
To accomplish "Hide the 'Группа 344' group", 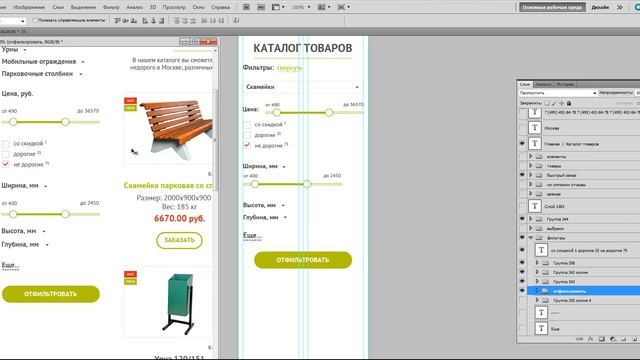I will coord(522,219).
